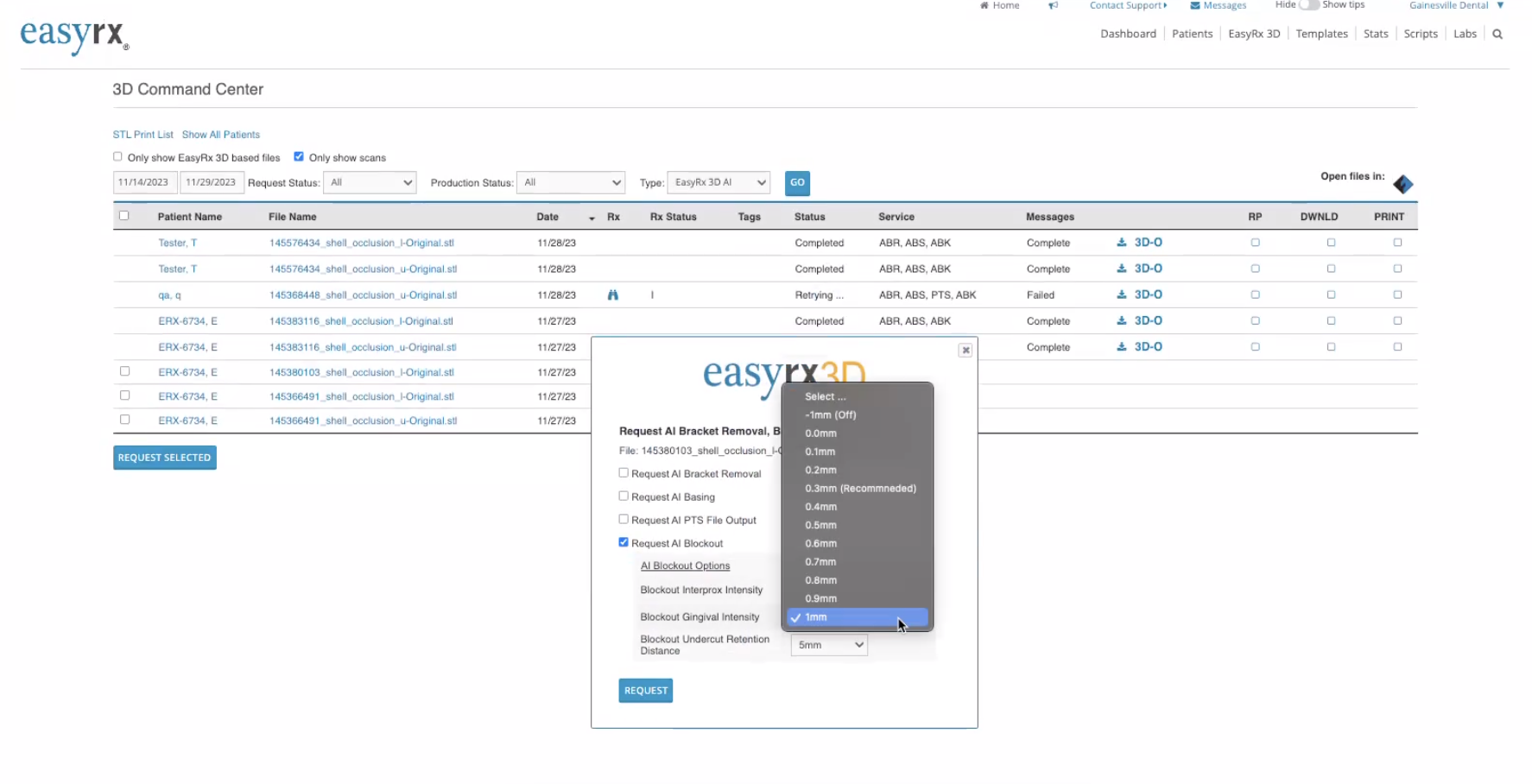Open EasyRx 3D navigation item
Screen dimensions: 1532x784
click(x=1254, y=34)
